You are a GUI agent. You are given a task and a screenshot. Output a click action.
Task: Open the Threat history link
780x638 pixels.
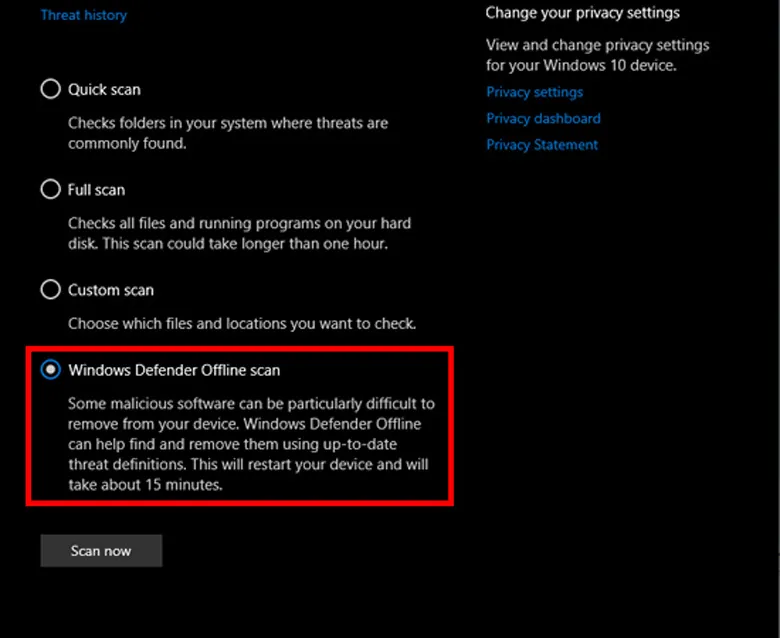[x=84, y=15]
